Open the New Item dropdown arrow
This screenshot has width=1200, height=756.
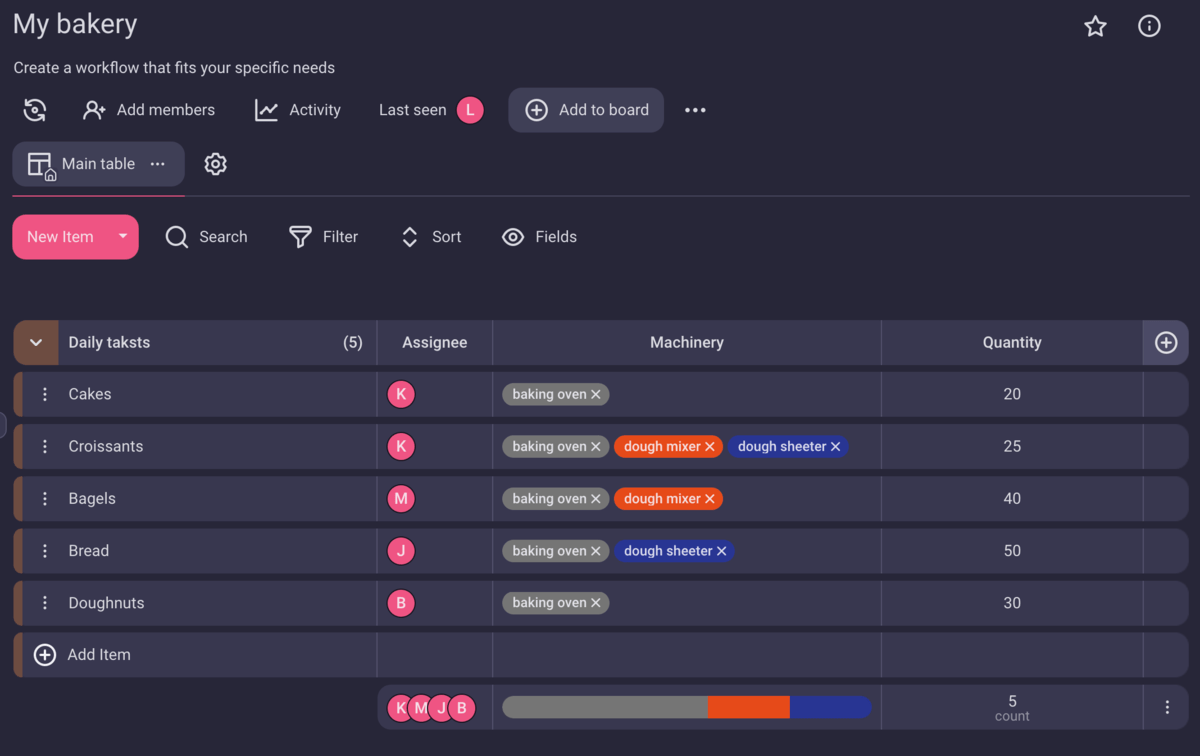pyautogui.click(x=122, y=237)
